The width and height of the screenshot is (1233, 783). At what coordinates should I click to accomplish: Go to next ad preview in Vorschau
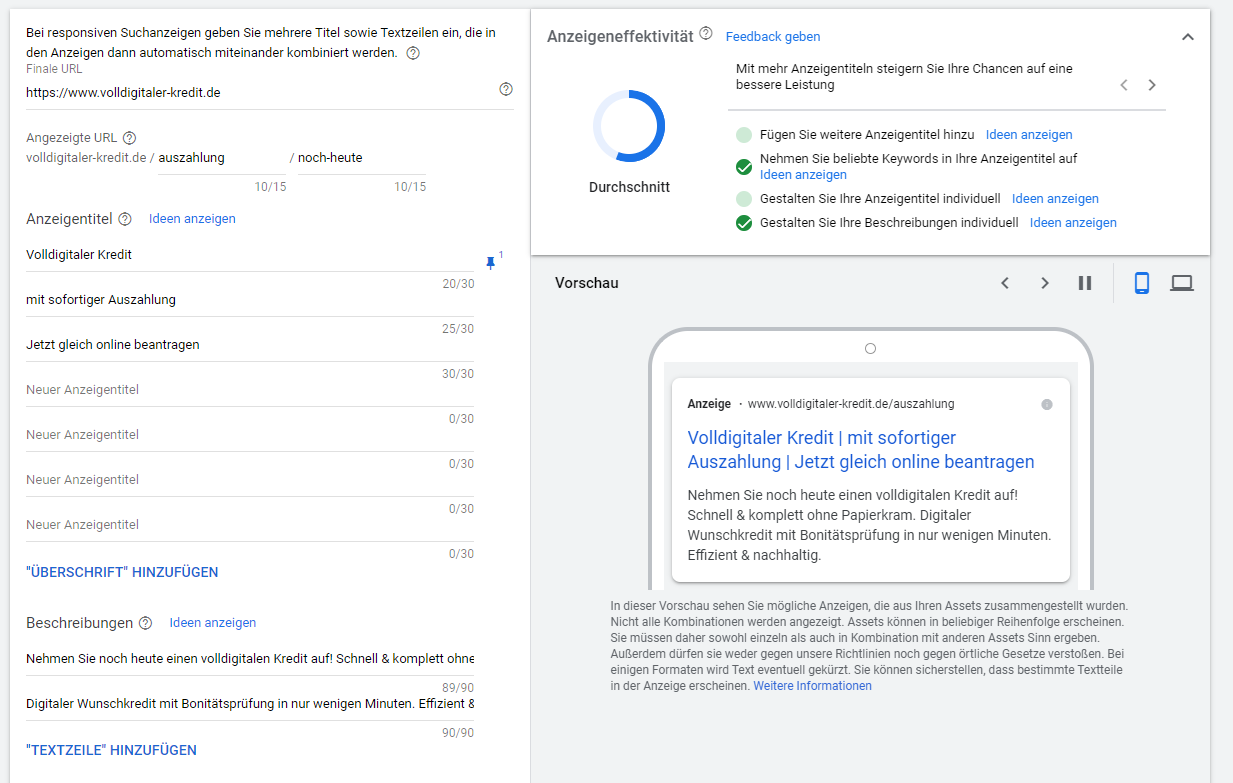[x=1045, y=283]
